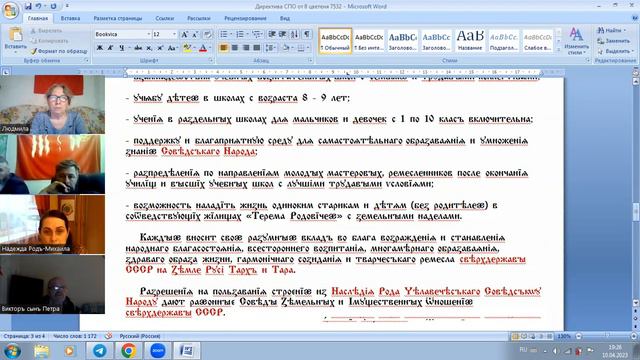Click the Word icon in the taskbar

click(187, 351)
